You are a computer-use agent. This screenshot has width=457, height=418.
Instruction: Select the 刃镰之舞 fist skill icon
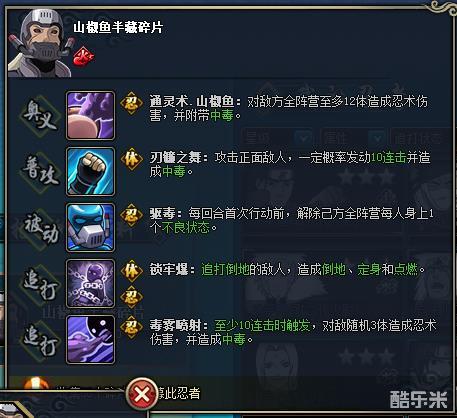(x=91, y=171)
